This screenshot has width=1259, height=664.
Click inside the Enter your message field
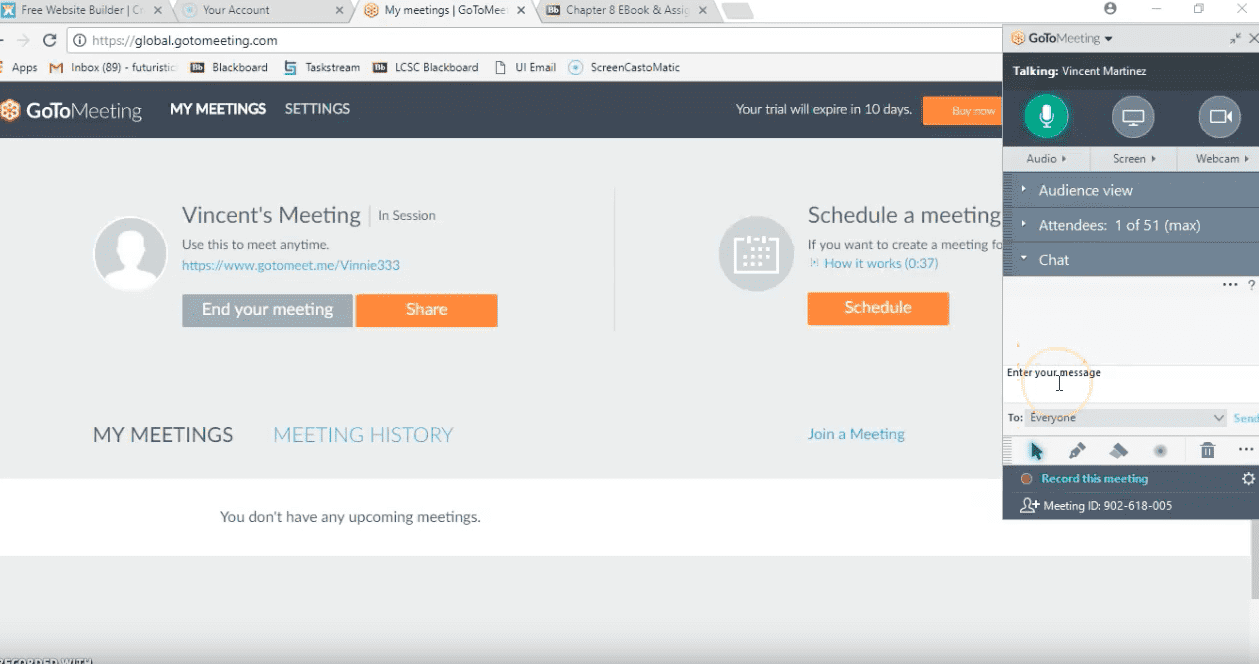[1100, 385]
